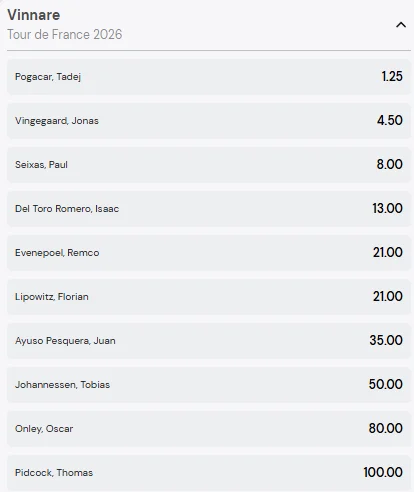Click the 4.50 odds value

point(390,120)
